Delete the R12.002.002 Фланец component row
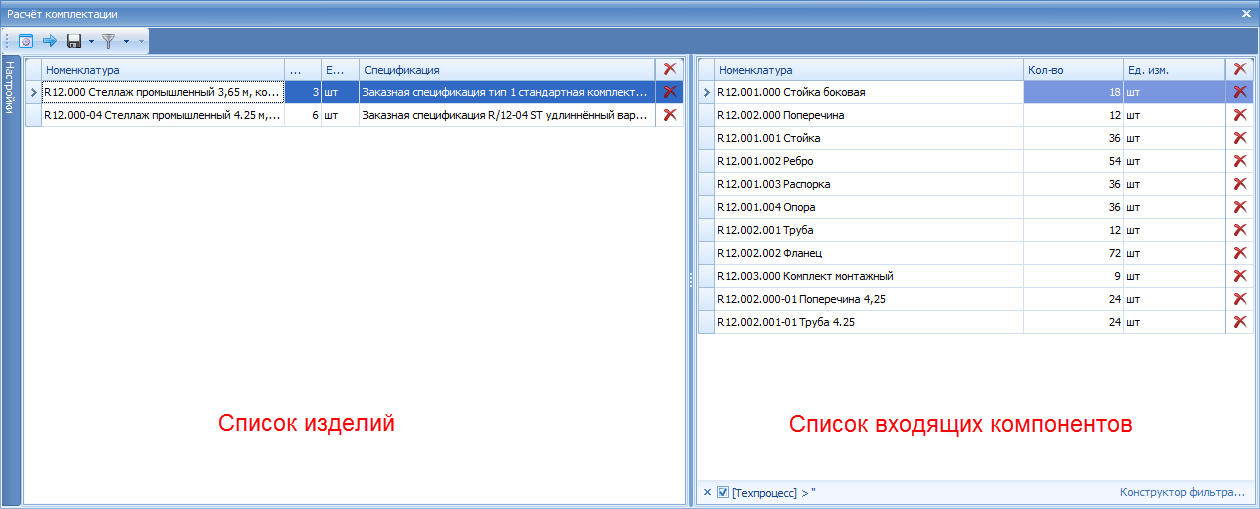Viewport: 1260px width, 509px height. [1240, 253]
